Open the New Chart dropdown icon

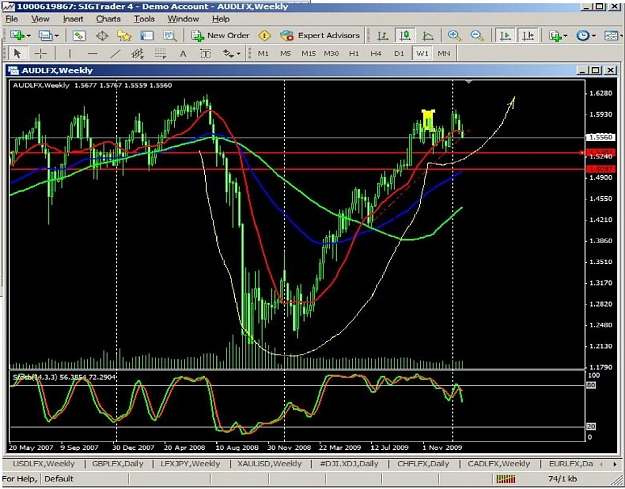tap(20, 35)
